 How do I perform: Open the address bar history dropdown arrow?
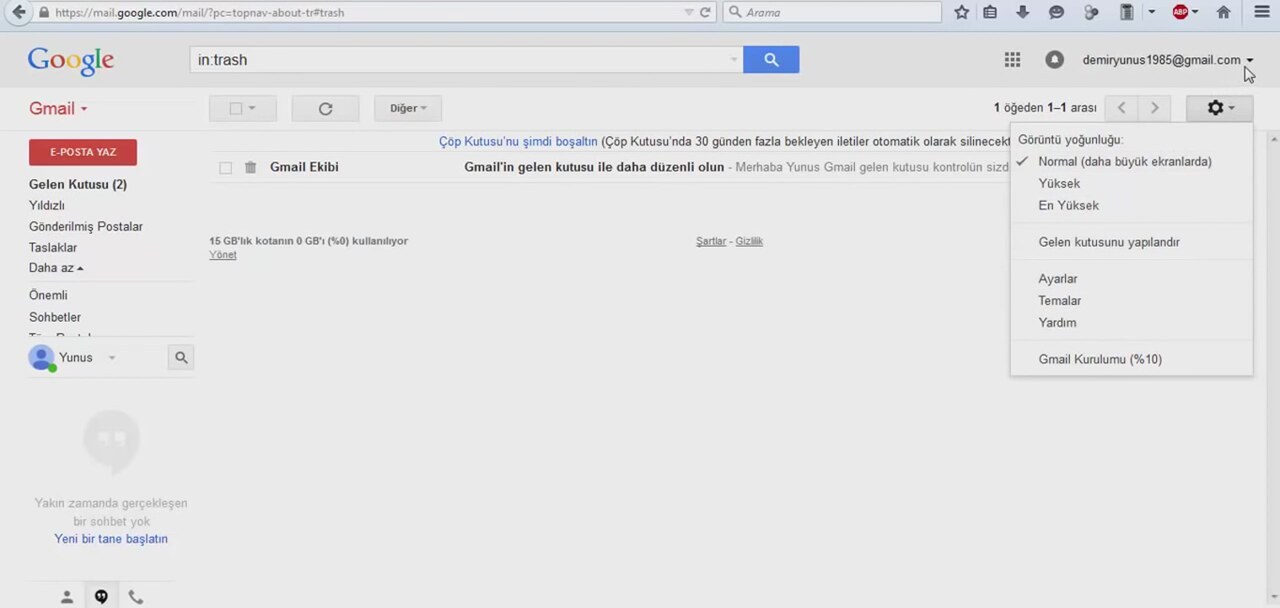click(689, 12)
